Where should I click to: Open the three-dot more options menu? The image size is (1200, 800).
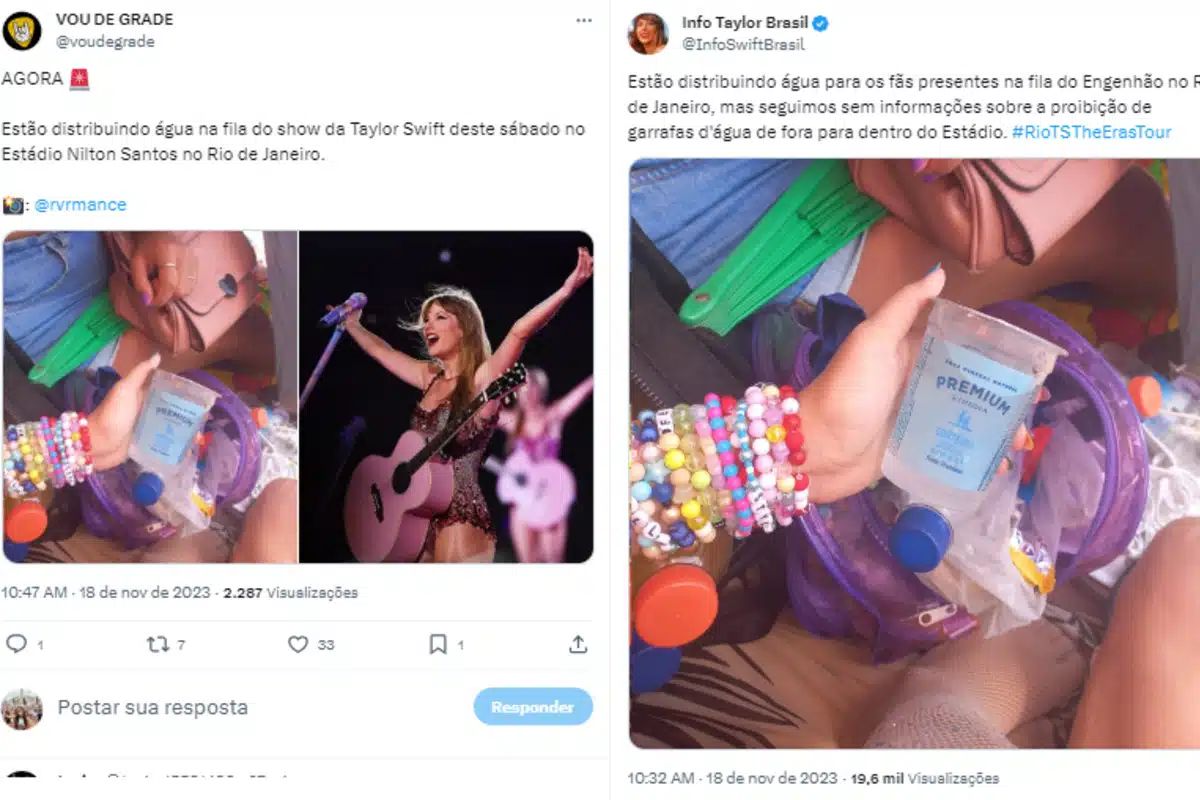tap(583, 20)
